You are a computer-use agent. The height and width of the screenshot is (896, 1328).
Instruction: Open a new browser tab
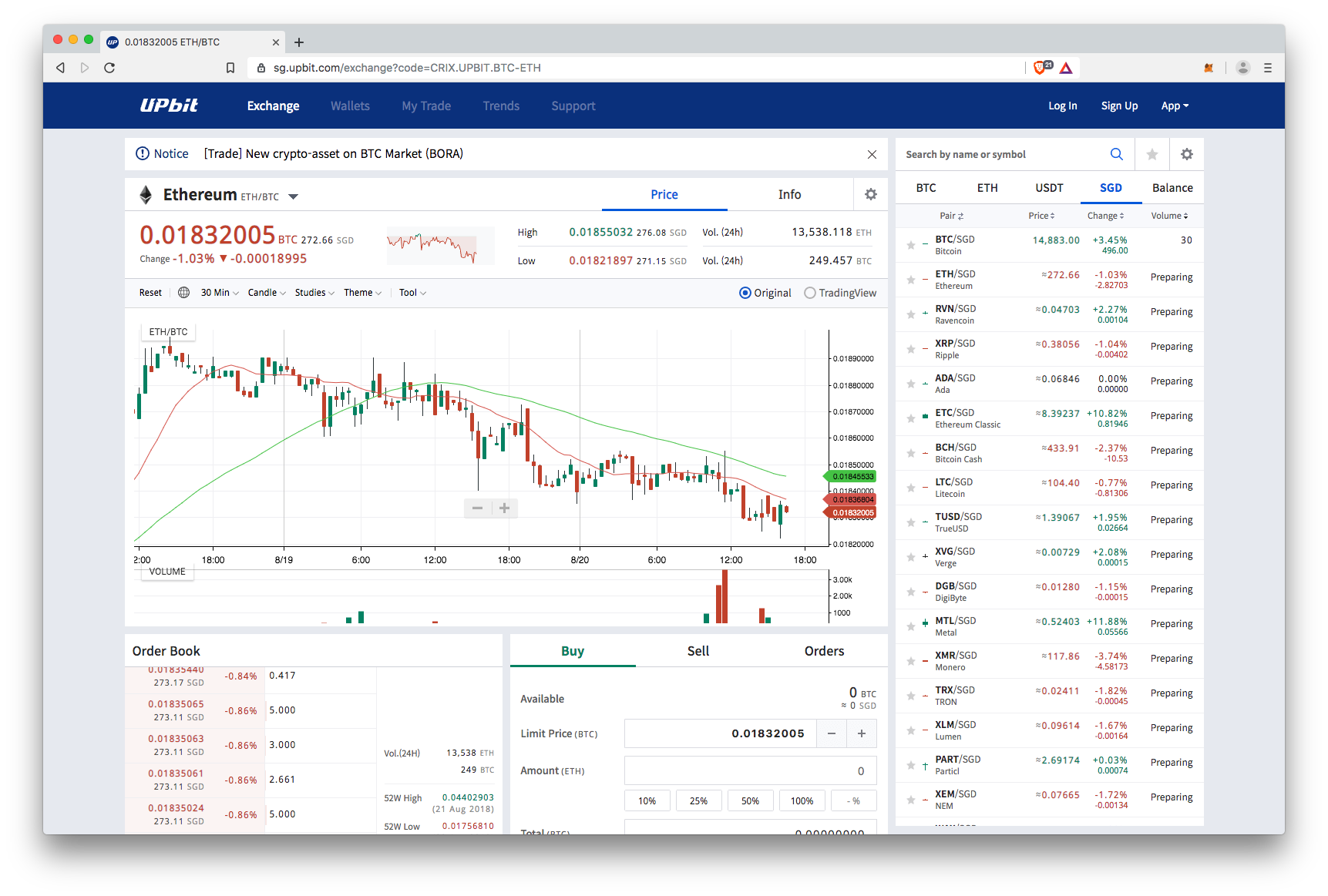(299, 42)
